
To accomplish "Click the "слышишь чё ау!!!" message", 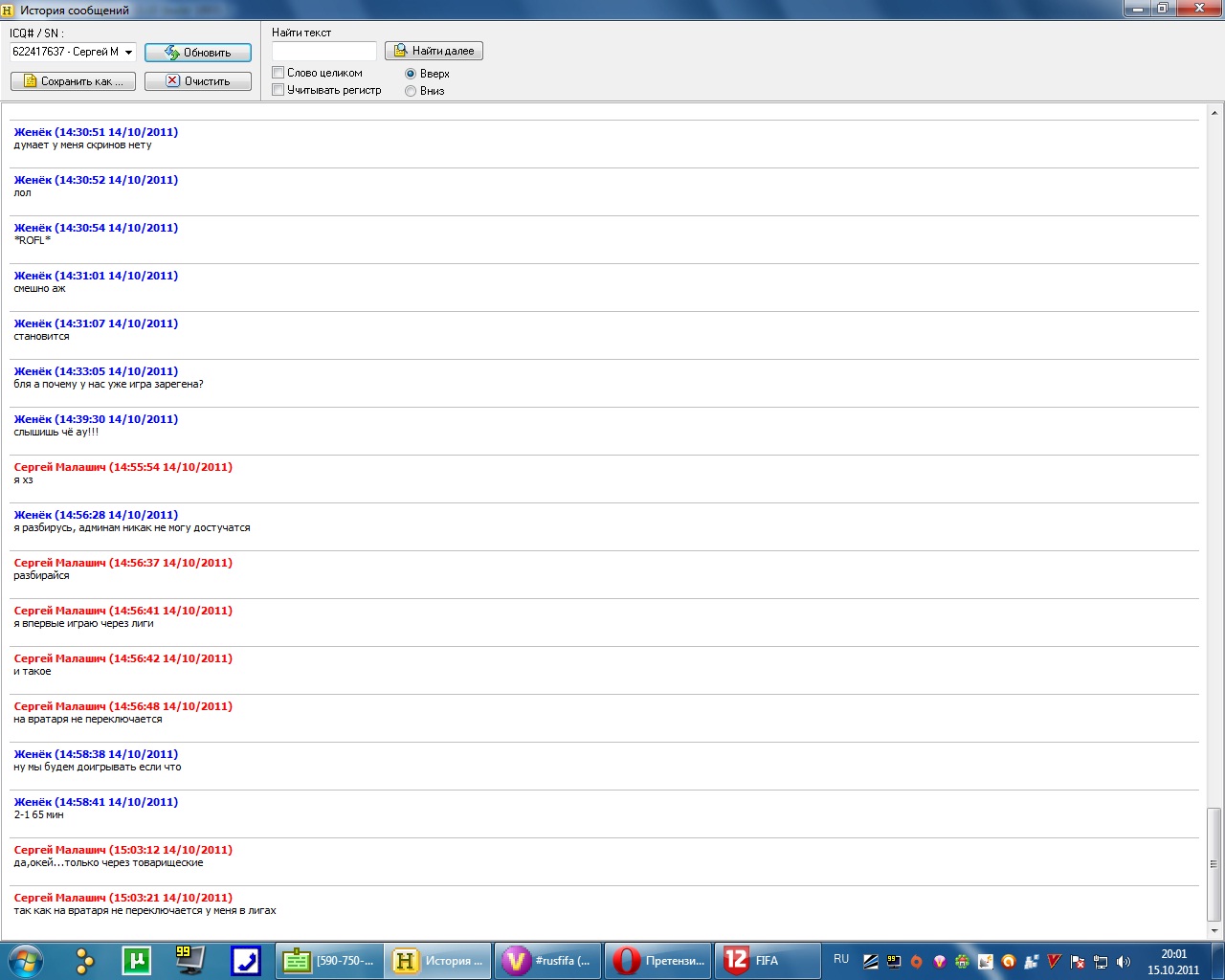I will point(56,433).
